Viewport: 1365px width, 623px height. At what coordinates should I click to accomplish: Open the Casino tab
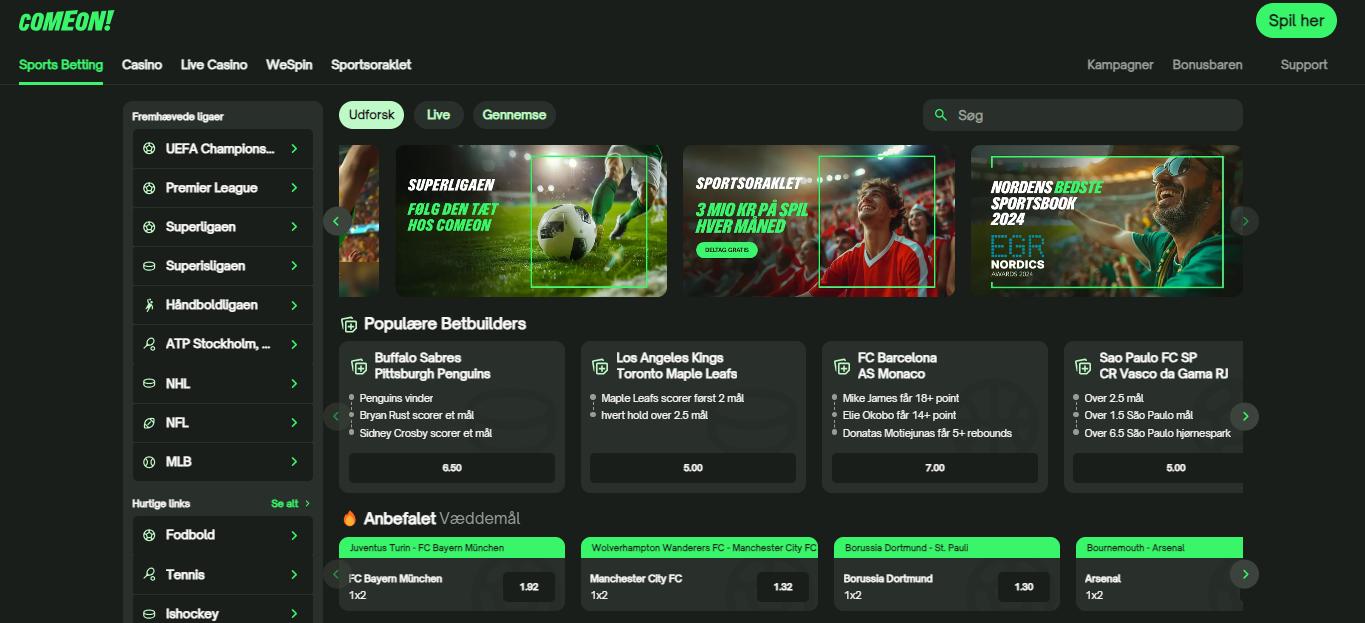[142, 64]
